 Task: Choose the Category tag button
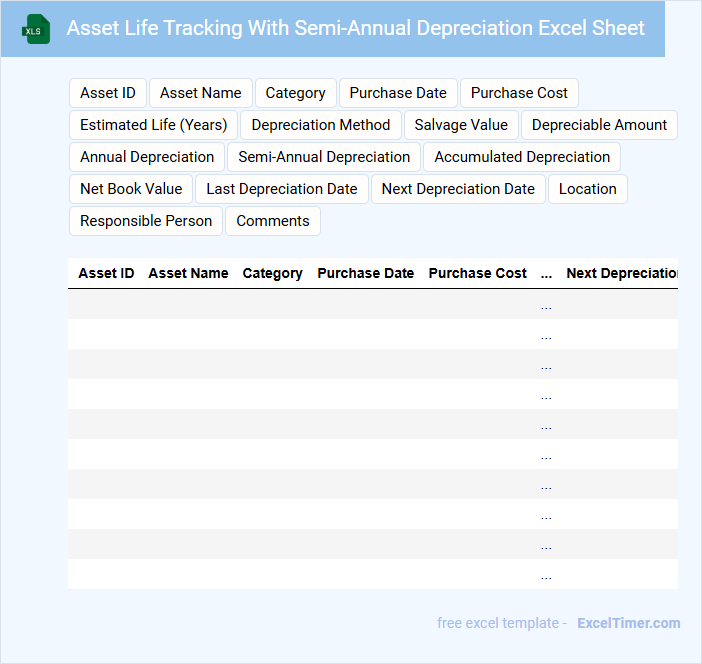pyautogui.click(x=295, y=93)
